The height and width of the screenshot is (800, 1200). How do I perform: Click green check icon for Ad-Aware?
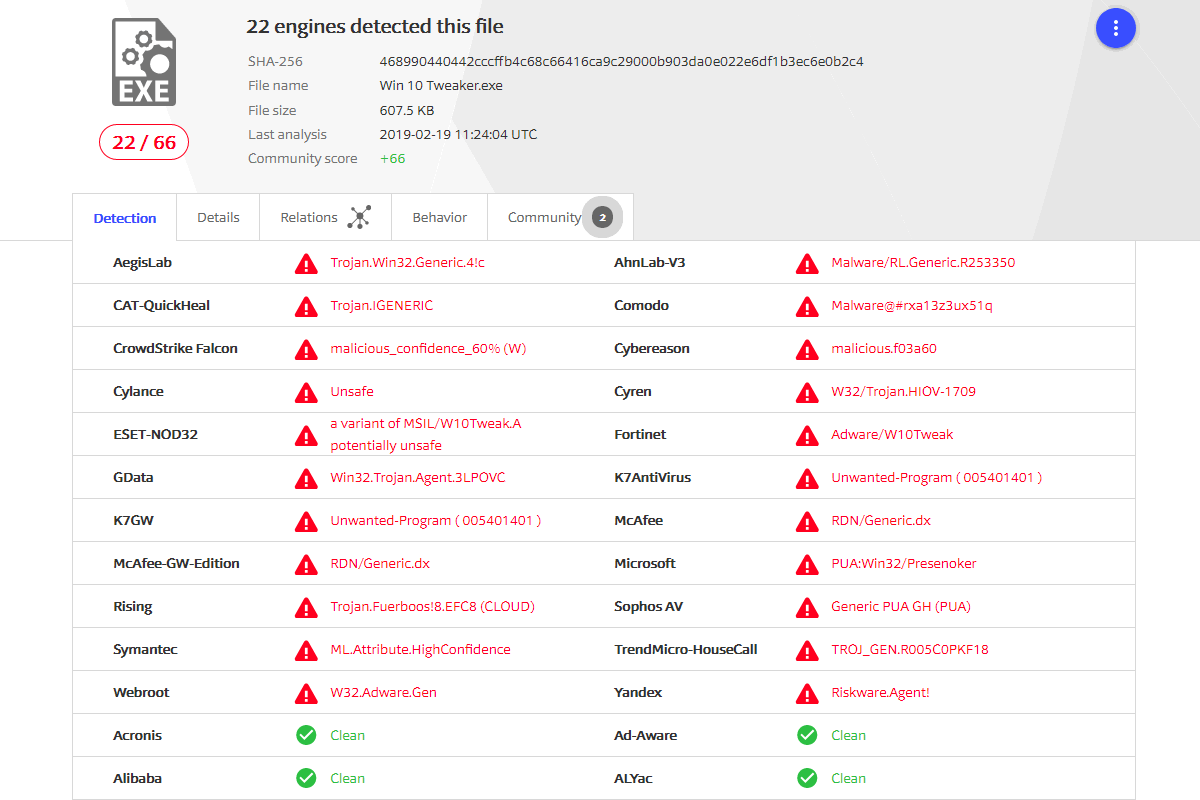point(807,735)
